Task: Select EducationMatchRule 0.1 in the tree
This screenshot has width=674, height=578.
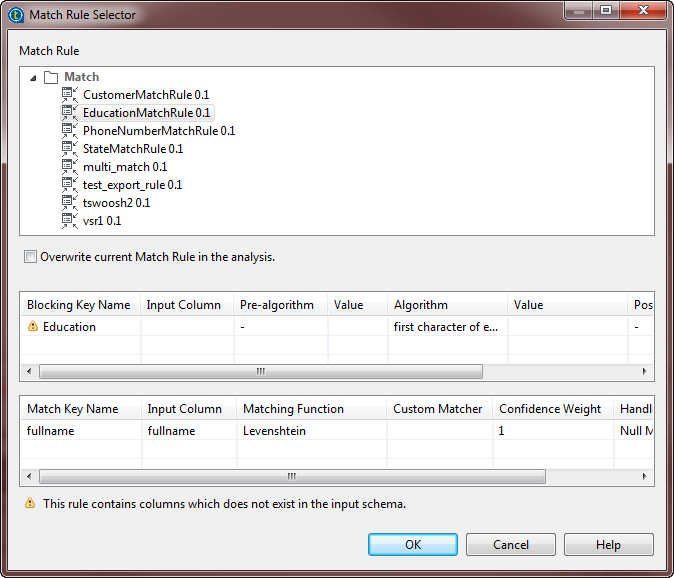Action: click(x=146, y=113)
